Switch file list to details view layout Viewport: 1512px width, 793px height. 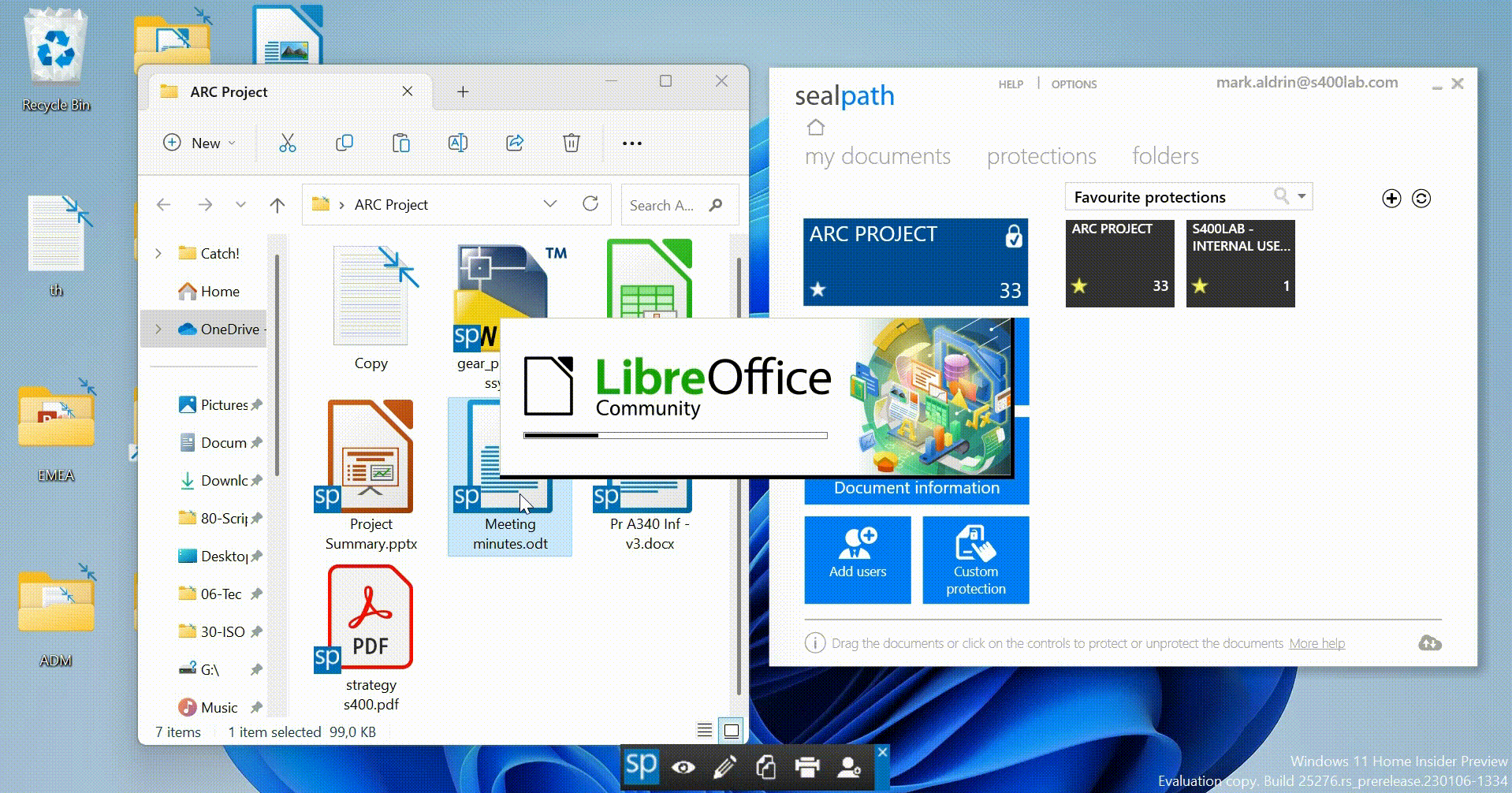pos(704,730)
